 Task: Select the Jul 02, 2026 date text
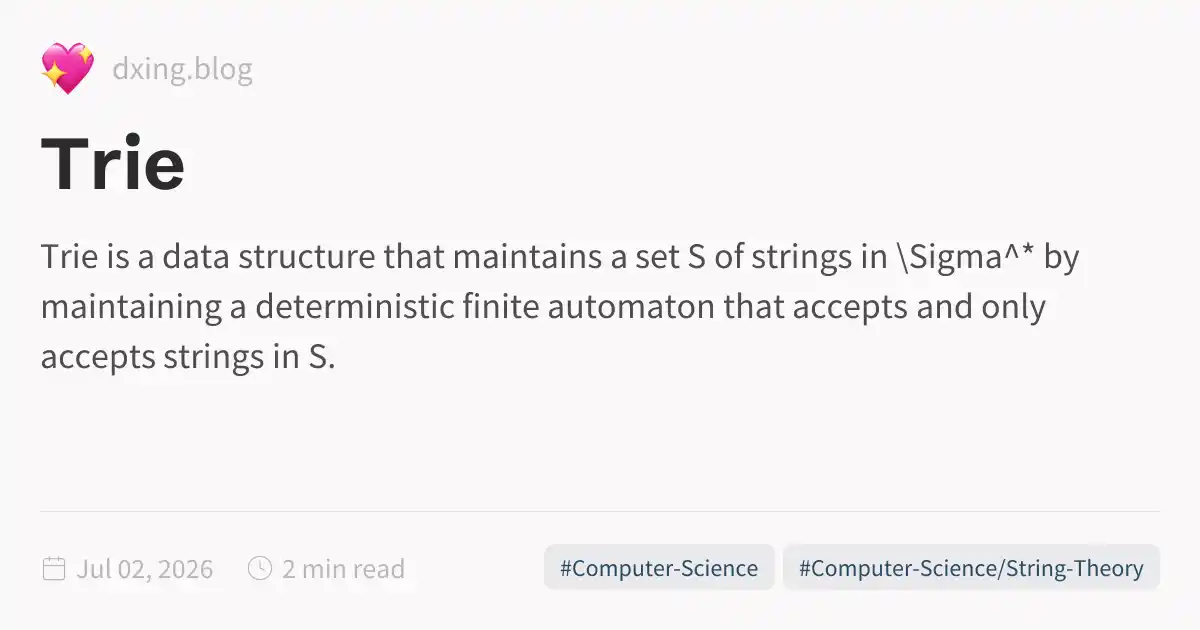point(144,569)
